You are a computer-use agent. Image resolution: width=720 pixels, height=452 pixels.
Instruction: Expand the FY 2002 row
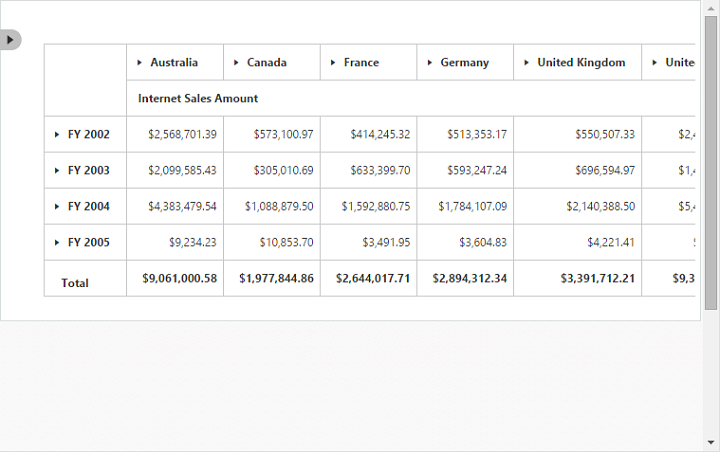click(57, 135)
